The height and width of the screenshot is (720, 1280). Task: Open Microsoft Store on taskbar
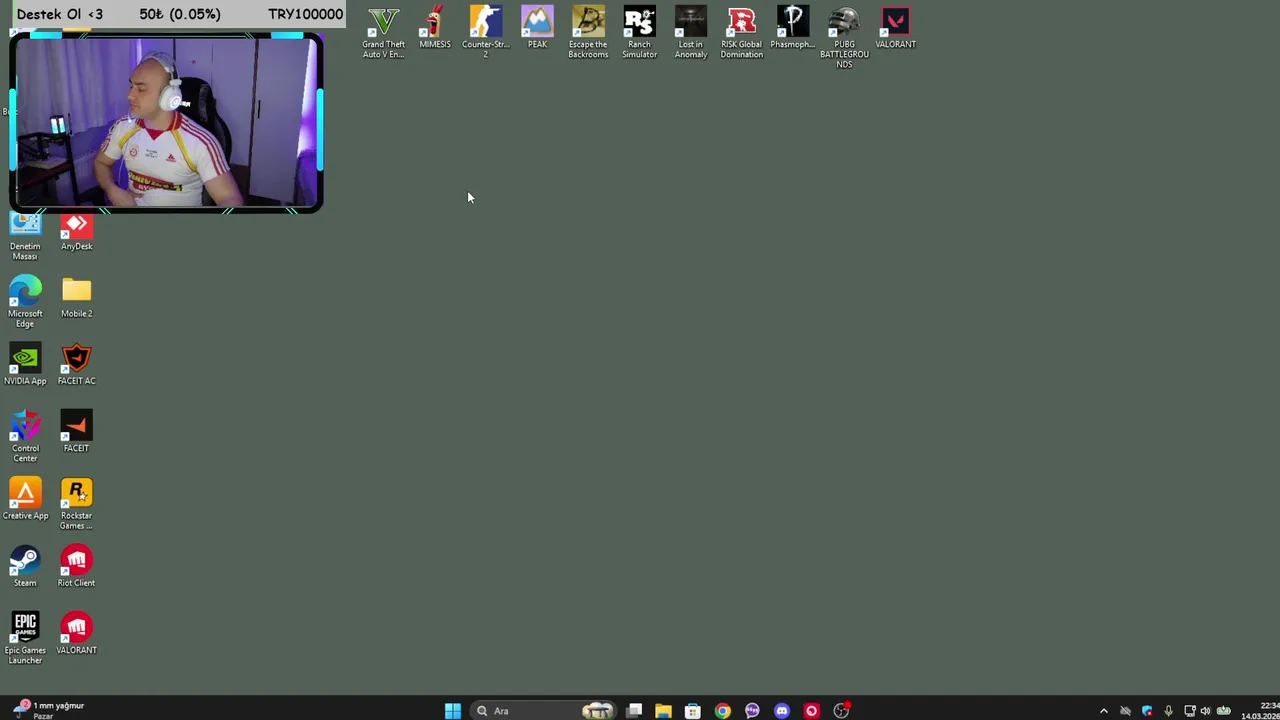coord(692,711)
